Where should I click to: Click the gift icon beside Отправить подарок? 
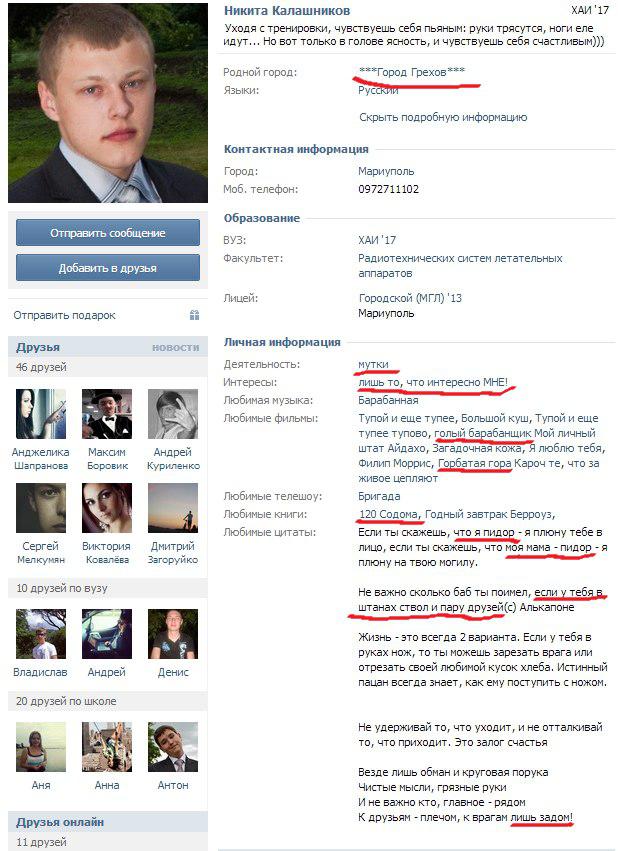pos(194,315)
